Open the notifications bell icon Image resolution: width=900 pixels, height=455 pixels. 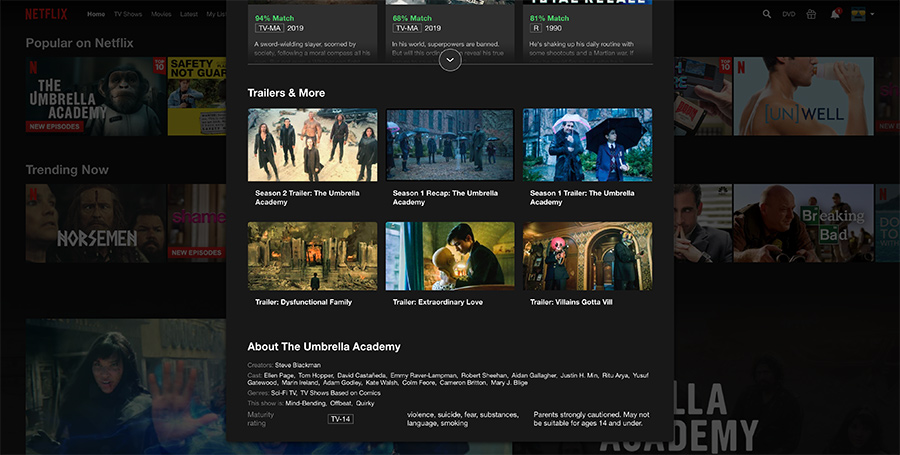tap(835, 14)
